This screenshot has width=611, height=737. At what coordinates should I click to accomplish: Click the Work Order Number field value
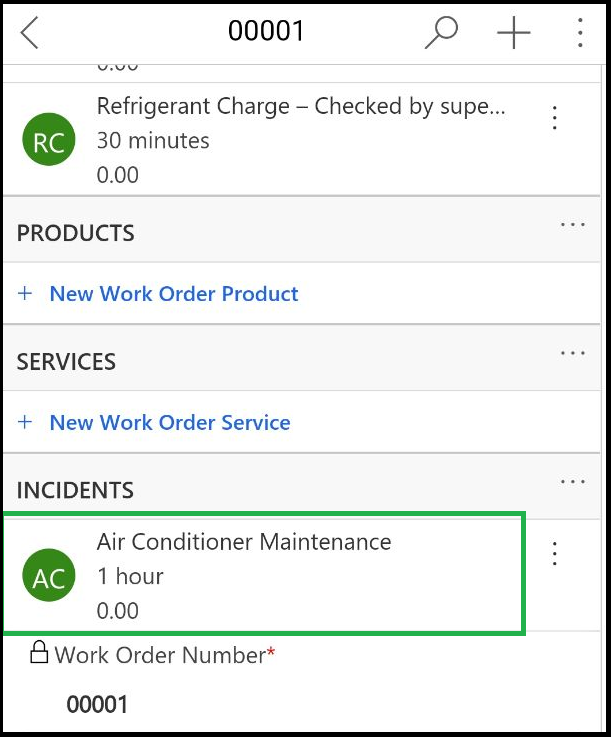click(x=98, y=704)
